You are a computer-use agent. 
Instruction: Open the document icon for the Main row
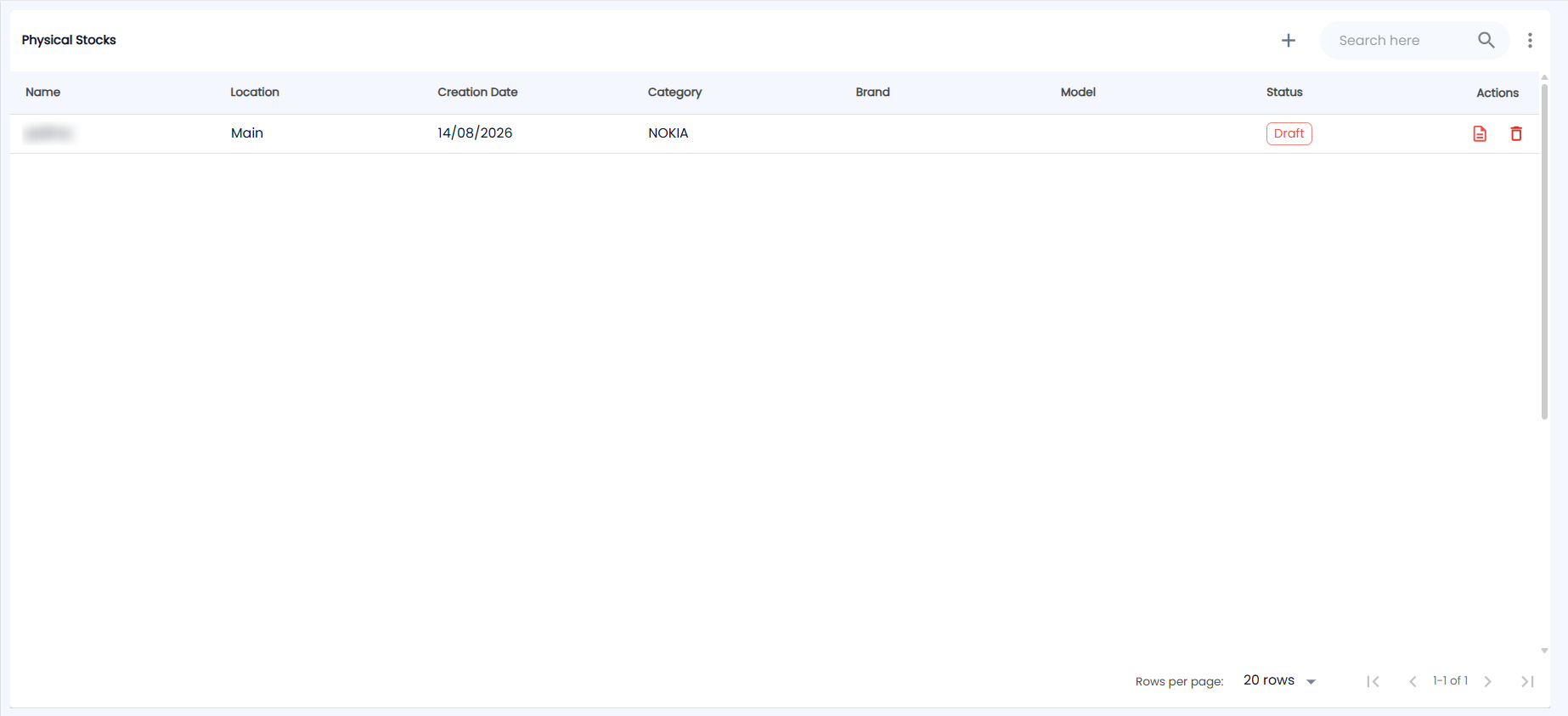(x=1480, y=133)
